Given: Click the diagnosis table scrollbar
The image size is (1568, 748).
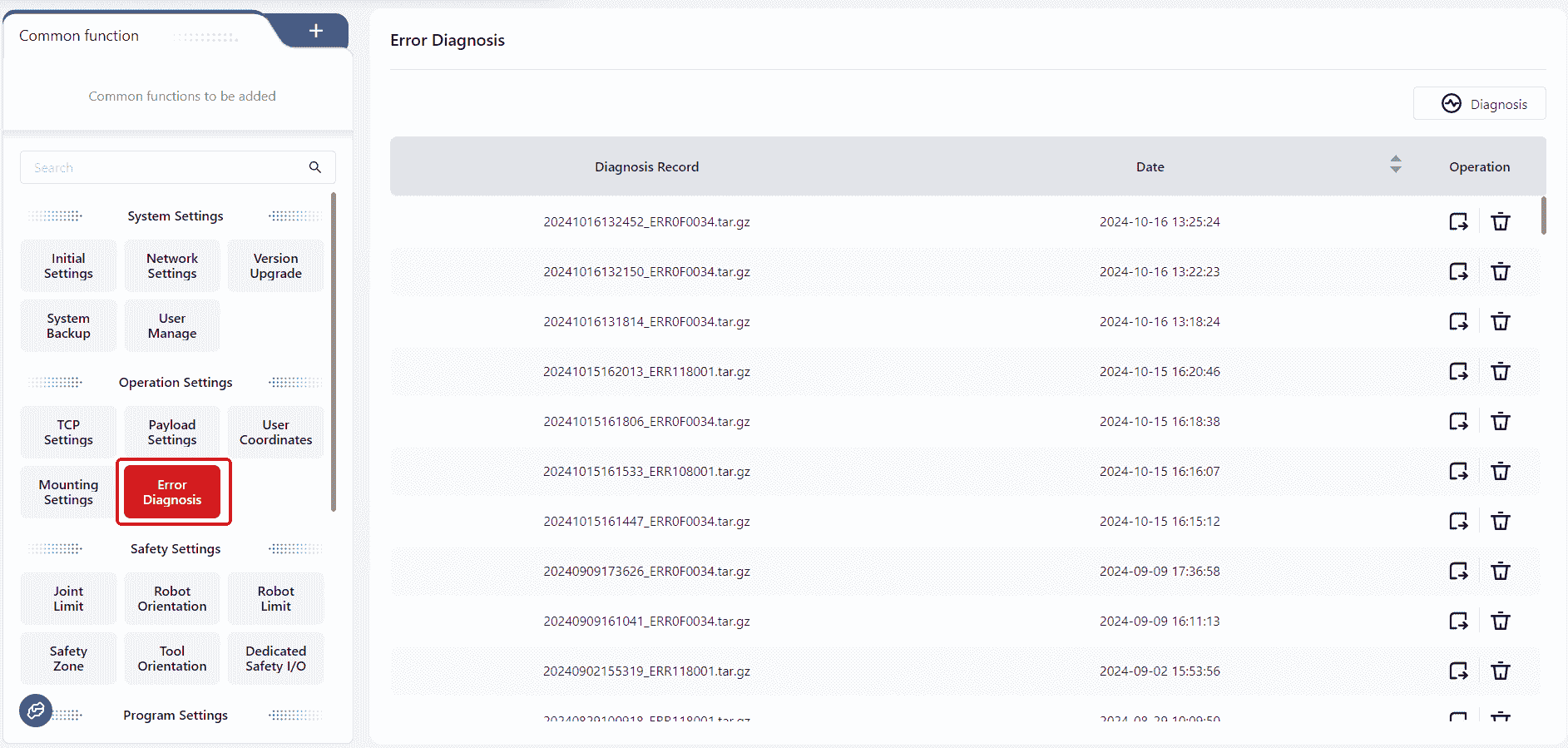Looking at the screenshot, I should point(1543,216).
